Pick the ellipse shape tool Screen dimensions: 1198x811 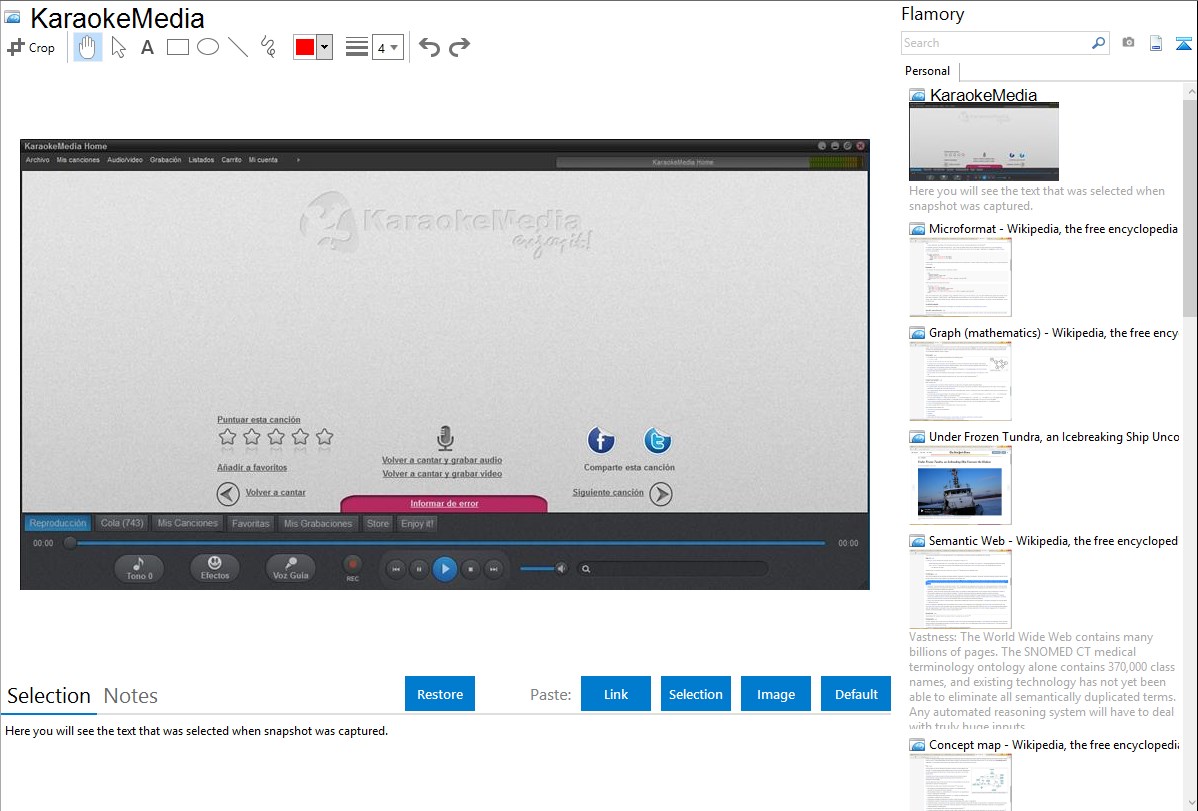208,47
